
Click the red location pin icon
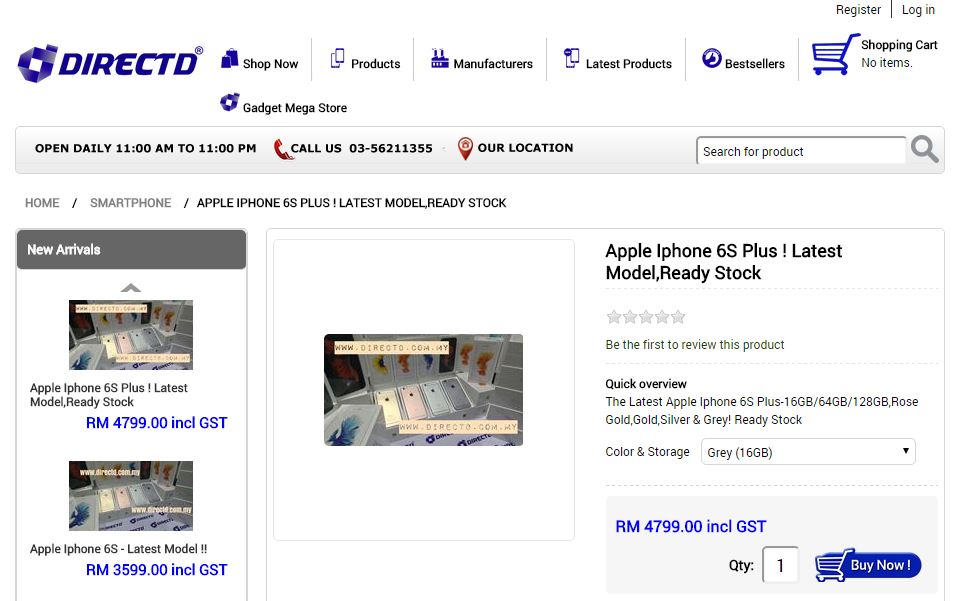pos(465,149)
